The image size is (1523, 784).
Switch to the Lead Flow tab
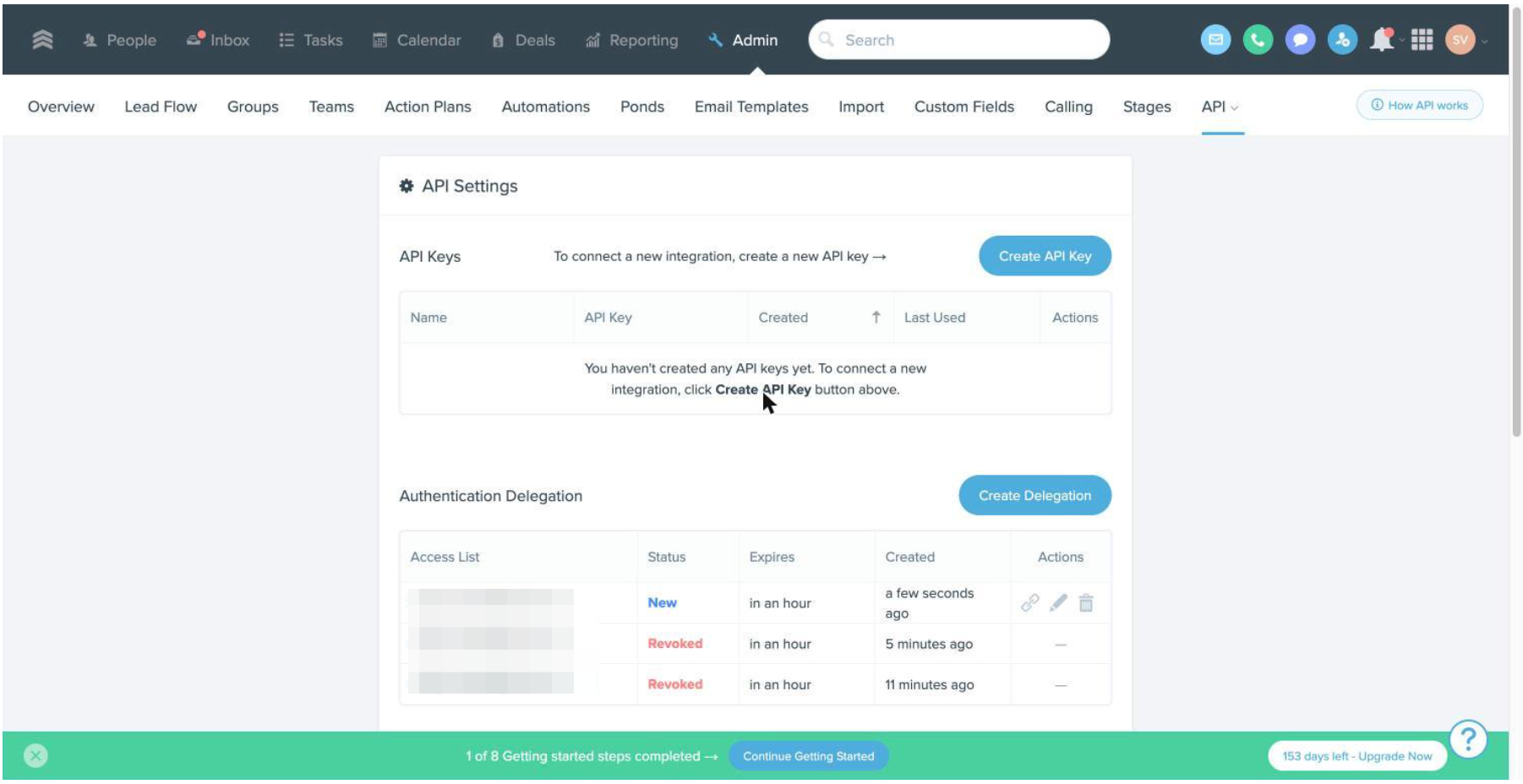click(x=161, y=106)
